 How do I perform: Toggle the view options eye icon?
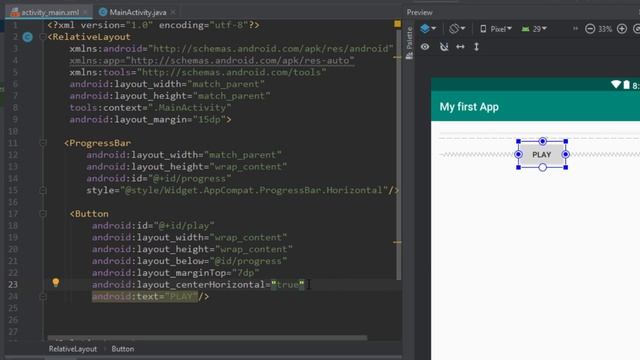(425, 47)
